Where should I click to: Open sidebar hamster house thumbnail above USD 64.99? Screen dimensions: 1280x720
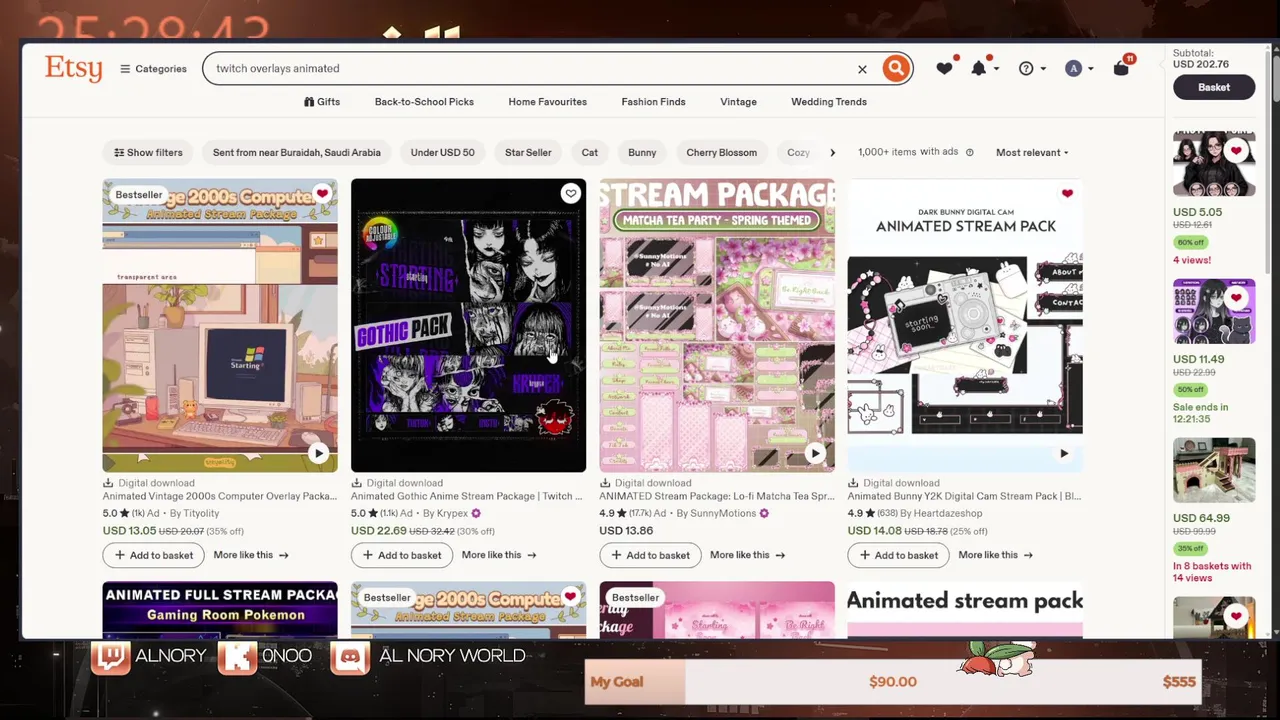(x=1214, y=470)
